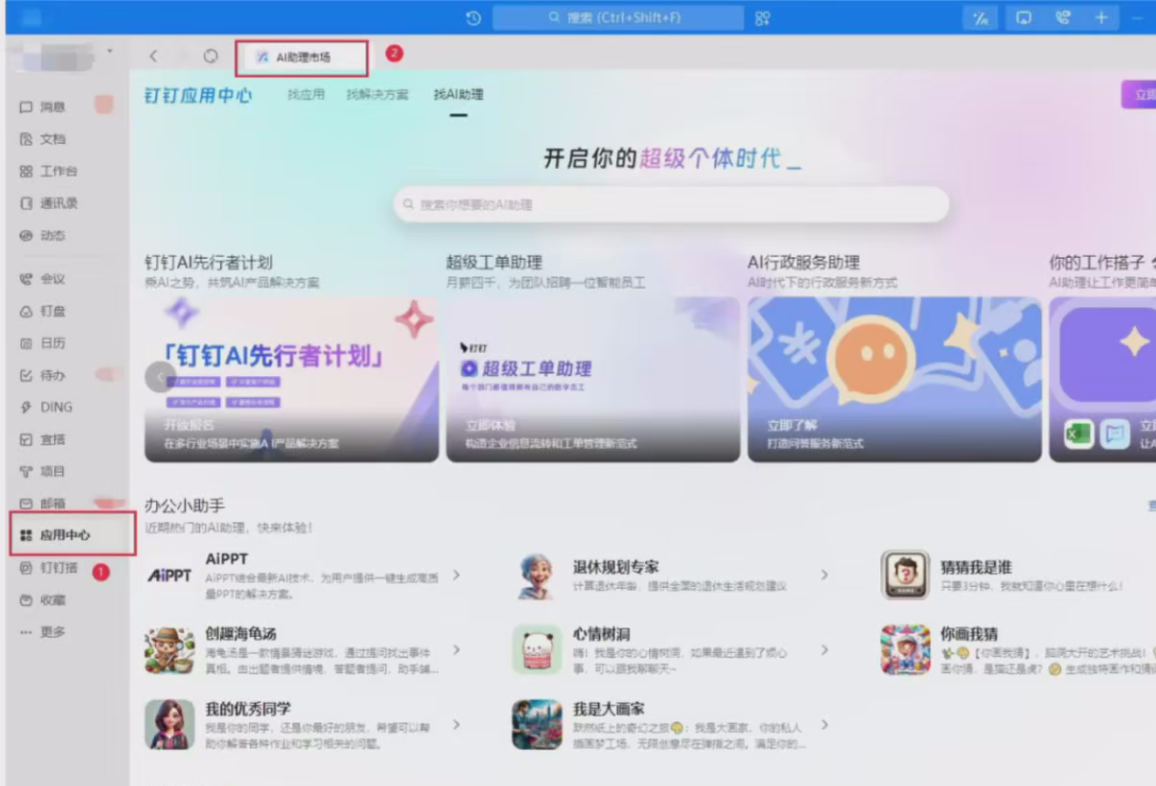Click 立即体验 on the 超级工单助理 banner
1156x786 pixels.
click(491, 425)
